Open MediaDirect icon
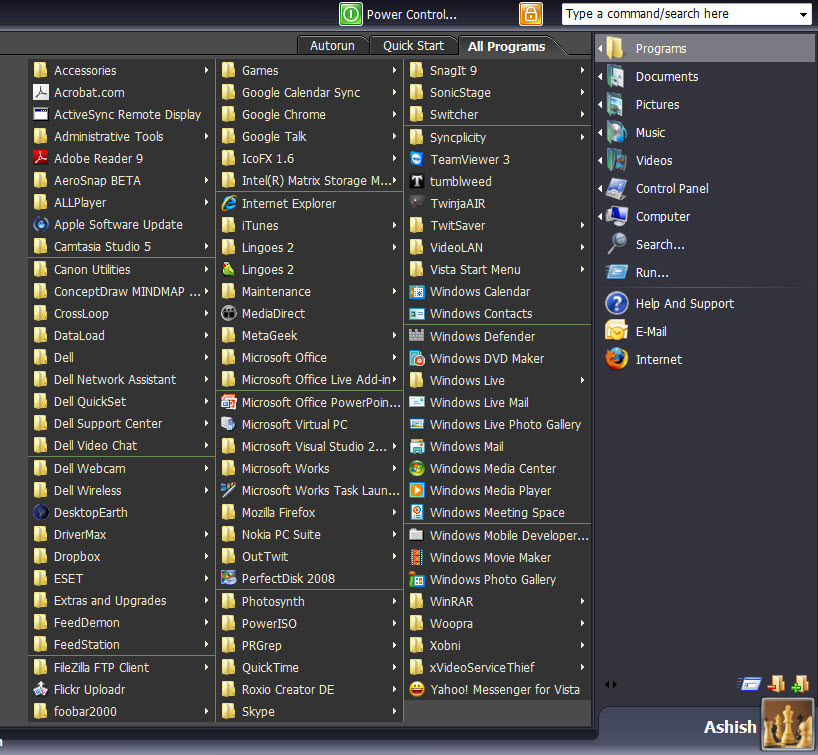Viewport: 818px width, 755px height. pos(228,313)
